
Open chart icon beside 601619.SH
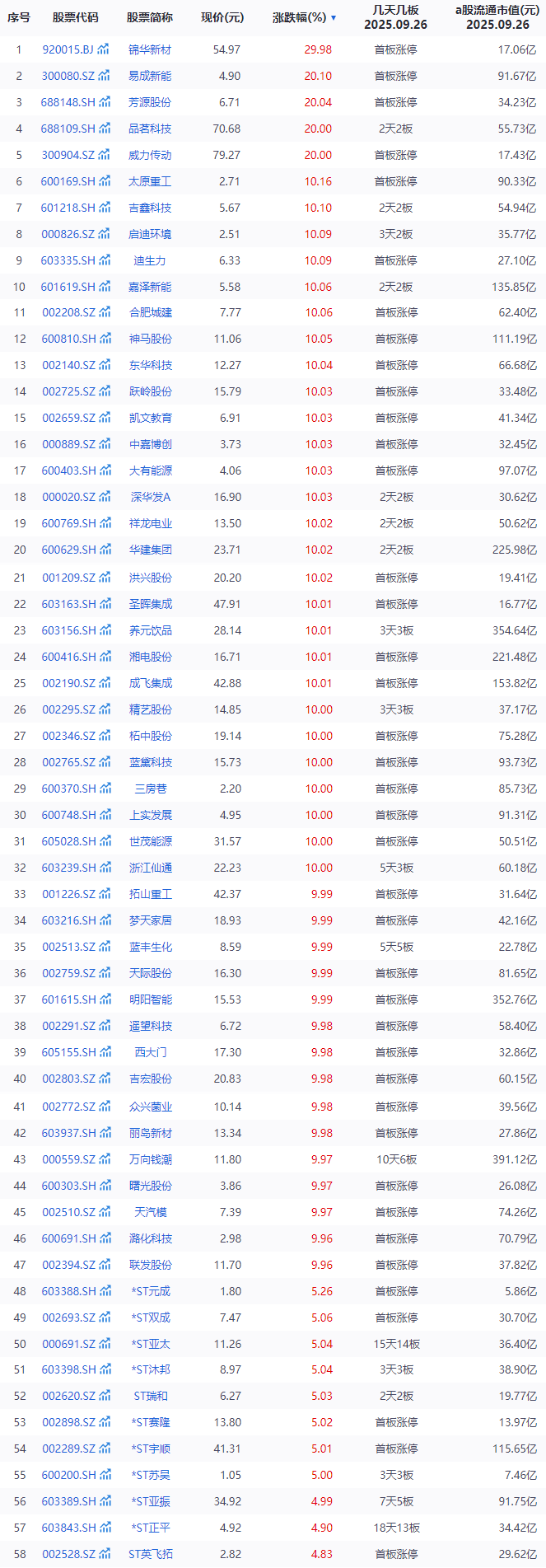(x=104, y=287)
